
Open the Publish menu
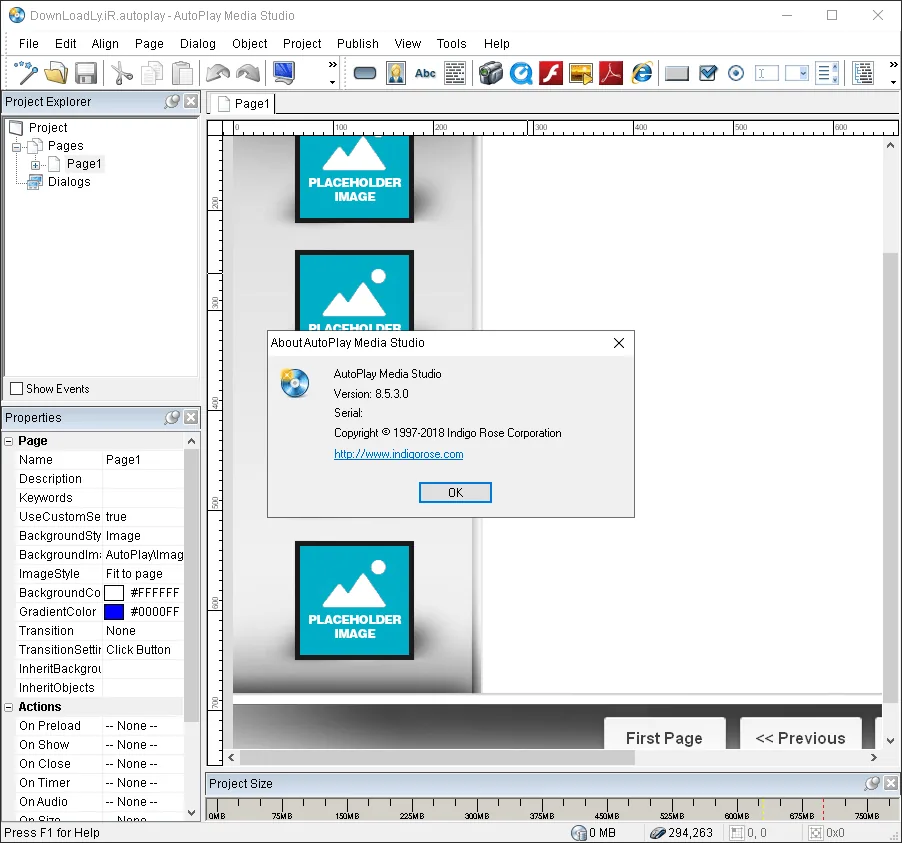[357, 44]
